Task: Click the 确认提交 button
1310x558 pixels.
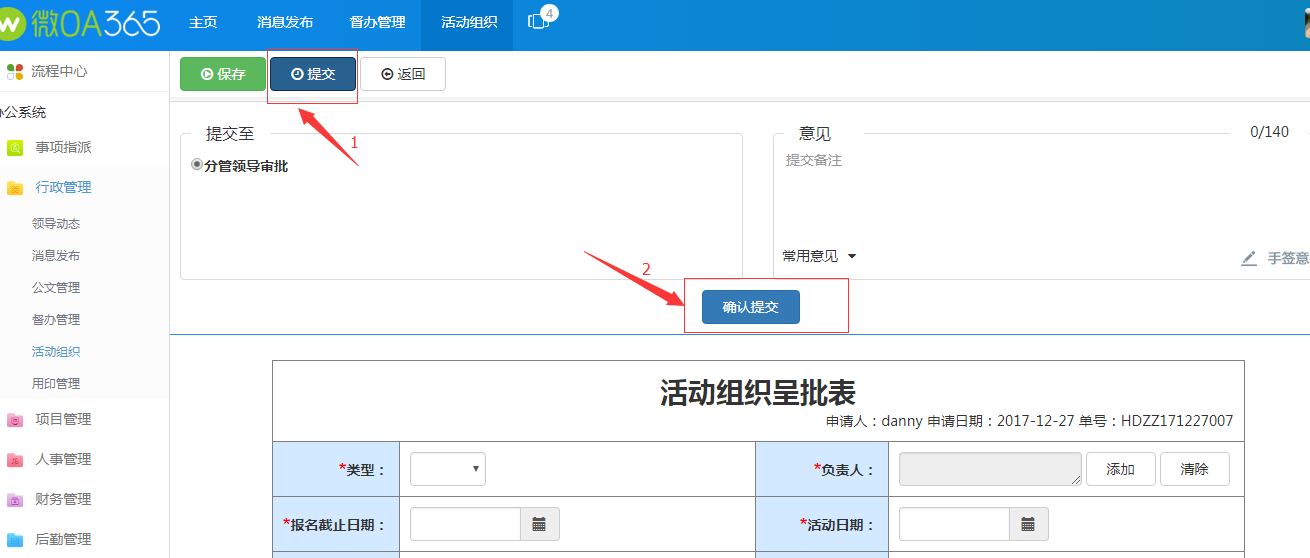Action: (750, 307)
